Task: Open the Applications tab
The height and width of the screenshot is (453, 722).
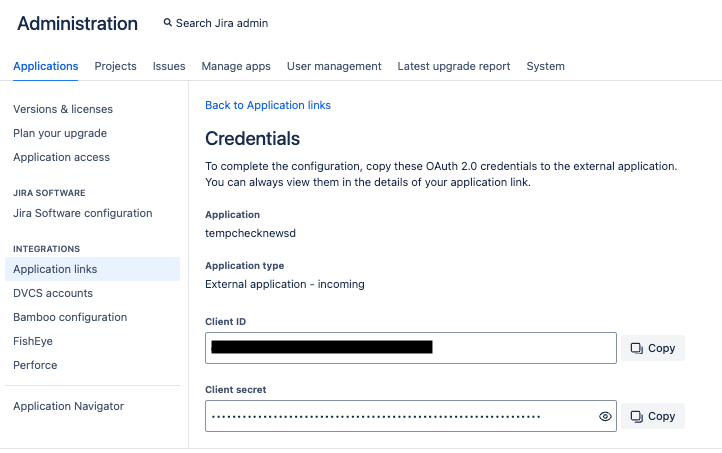Action: click(x=46, y=66)
